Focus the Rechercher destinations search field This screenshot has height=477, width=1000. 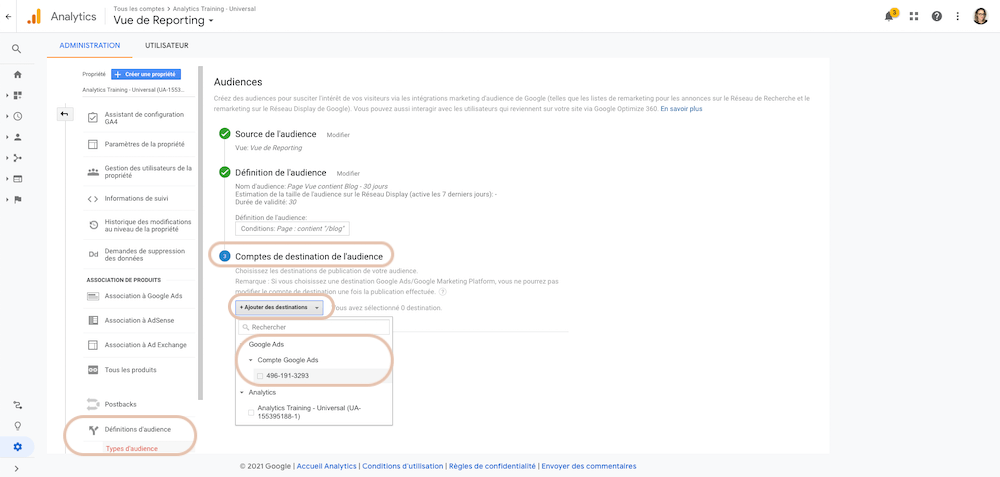(314, 327)
